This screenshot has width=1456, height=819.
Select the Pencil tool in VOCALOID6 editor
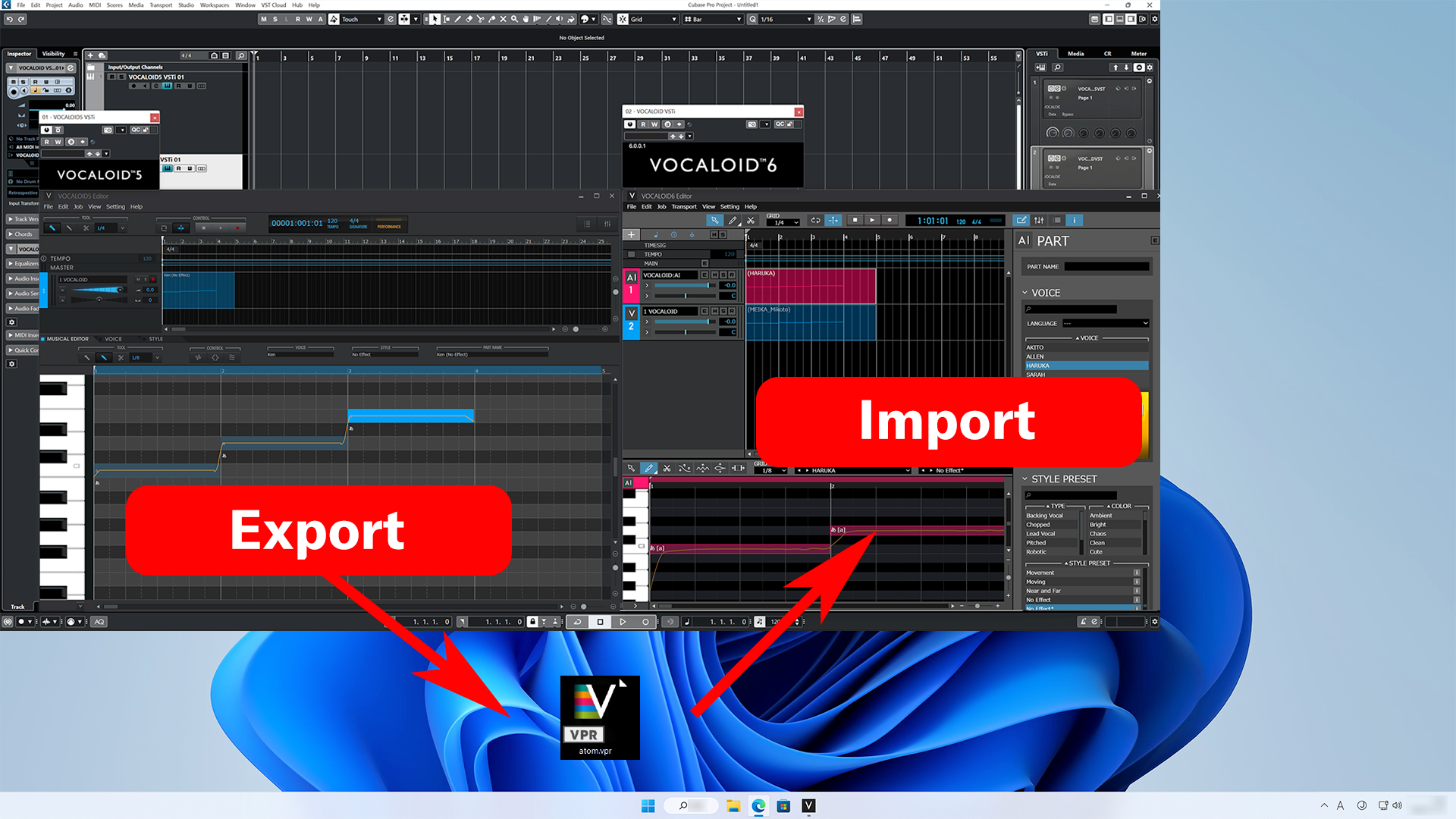click(733, 220)
